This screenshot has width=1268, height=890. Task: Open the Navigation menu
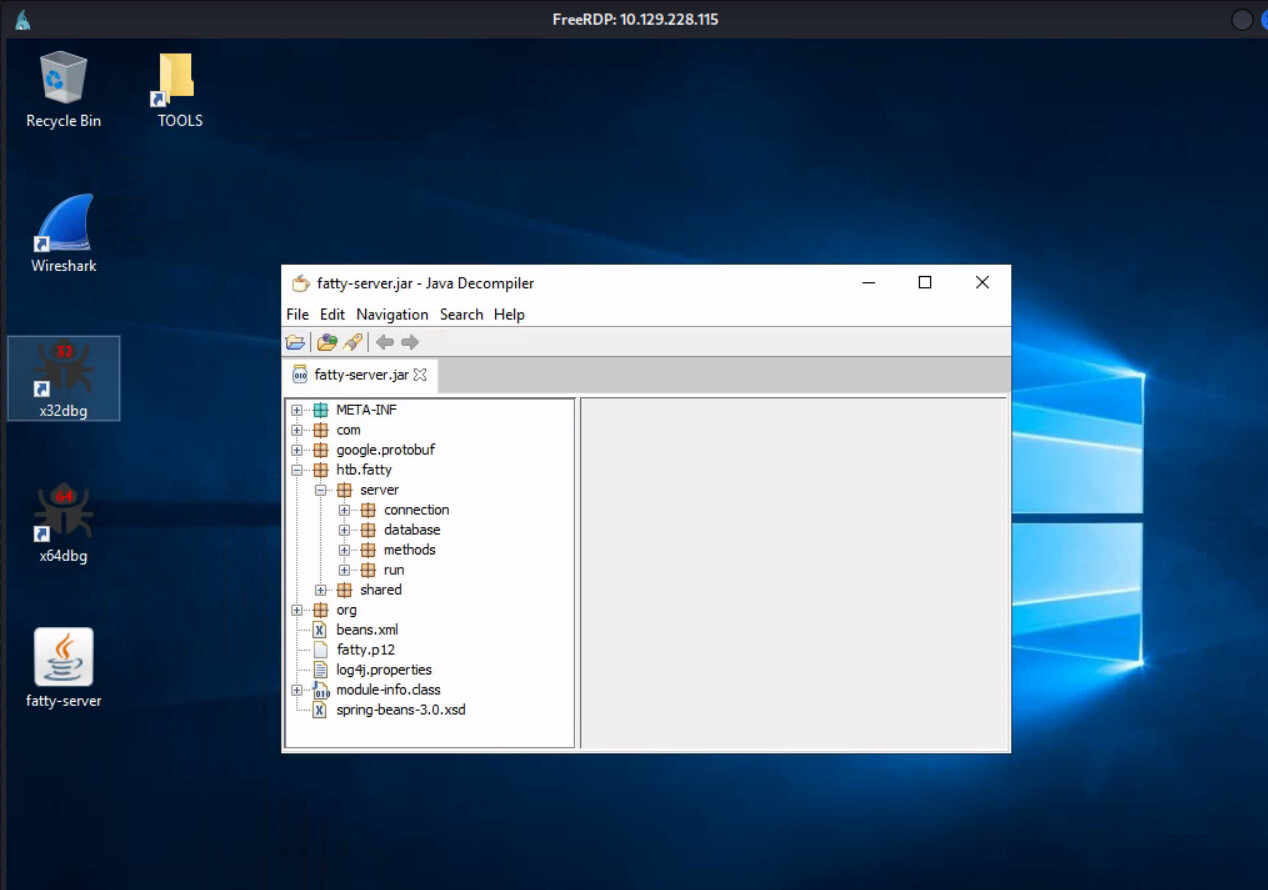[x=392, y=314]
